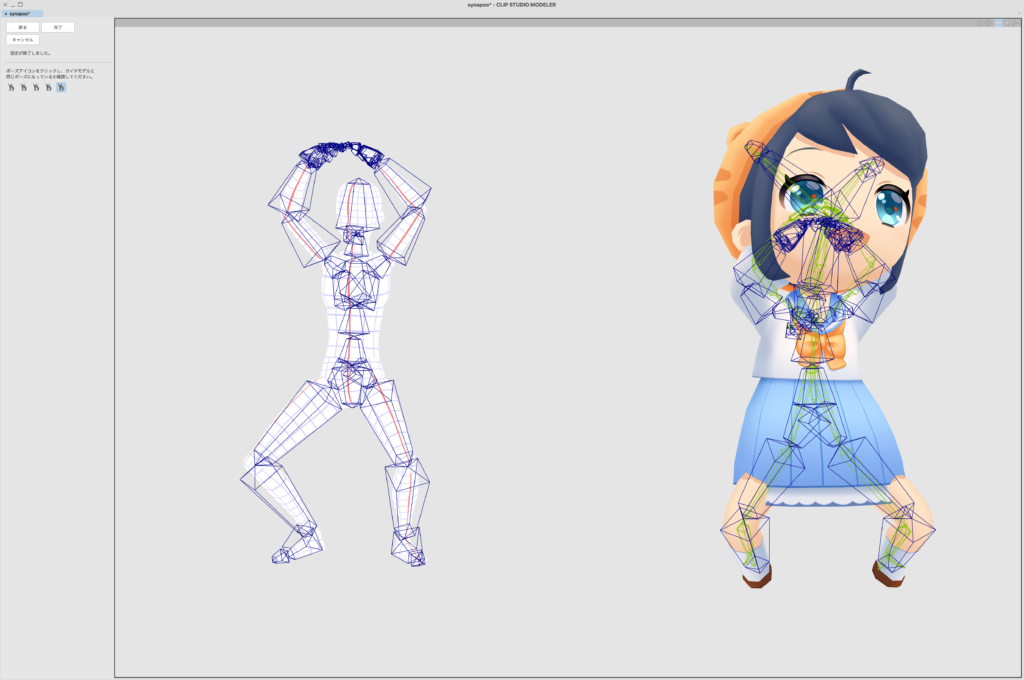
Task: Select the first pose icon in the row
Action: click(x=11, y=87)
